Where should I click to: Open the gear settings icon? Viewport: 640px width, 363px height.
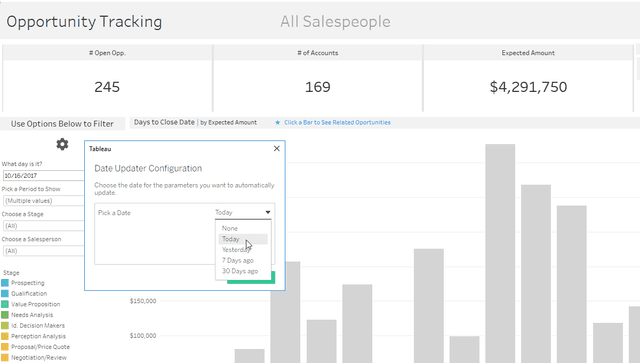click(x=62, y=144)
